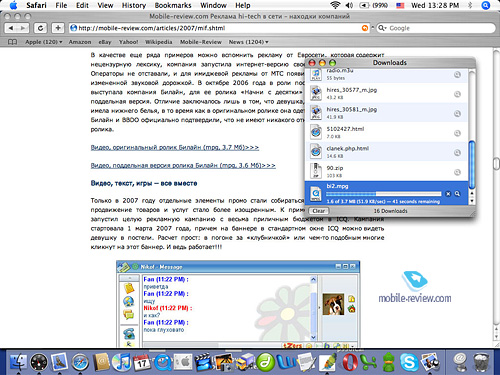
Task: Open the Yahoo! bookmark
Action: tap(128, 42)
